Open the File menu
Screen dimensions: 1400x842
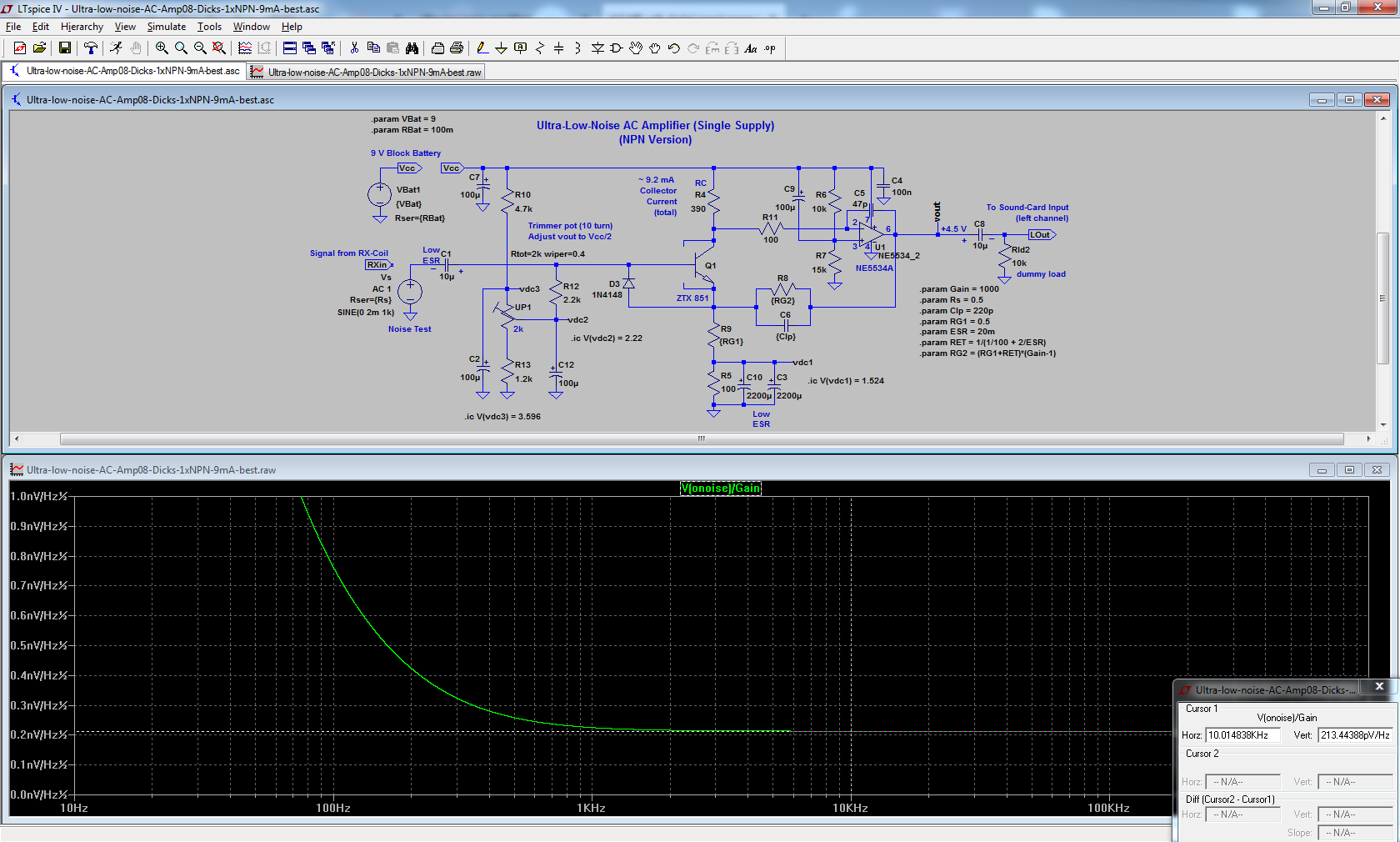coord(13,27)
